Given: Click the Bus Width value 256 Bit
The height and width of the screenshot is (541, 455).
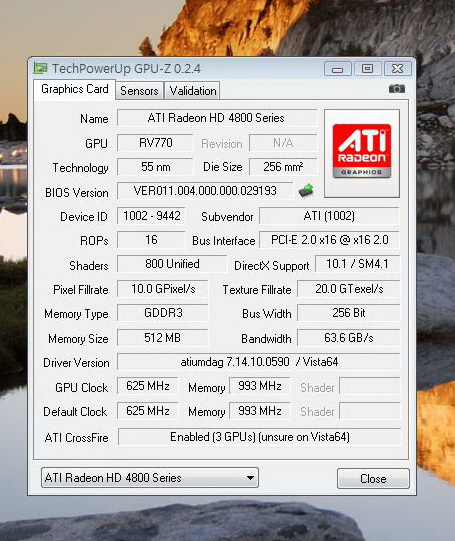Looking at the screenshot, I should 348,313.
